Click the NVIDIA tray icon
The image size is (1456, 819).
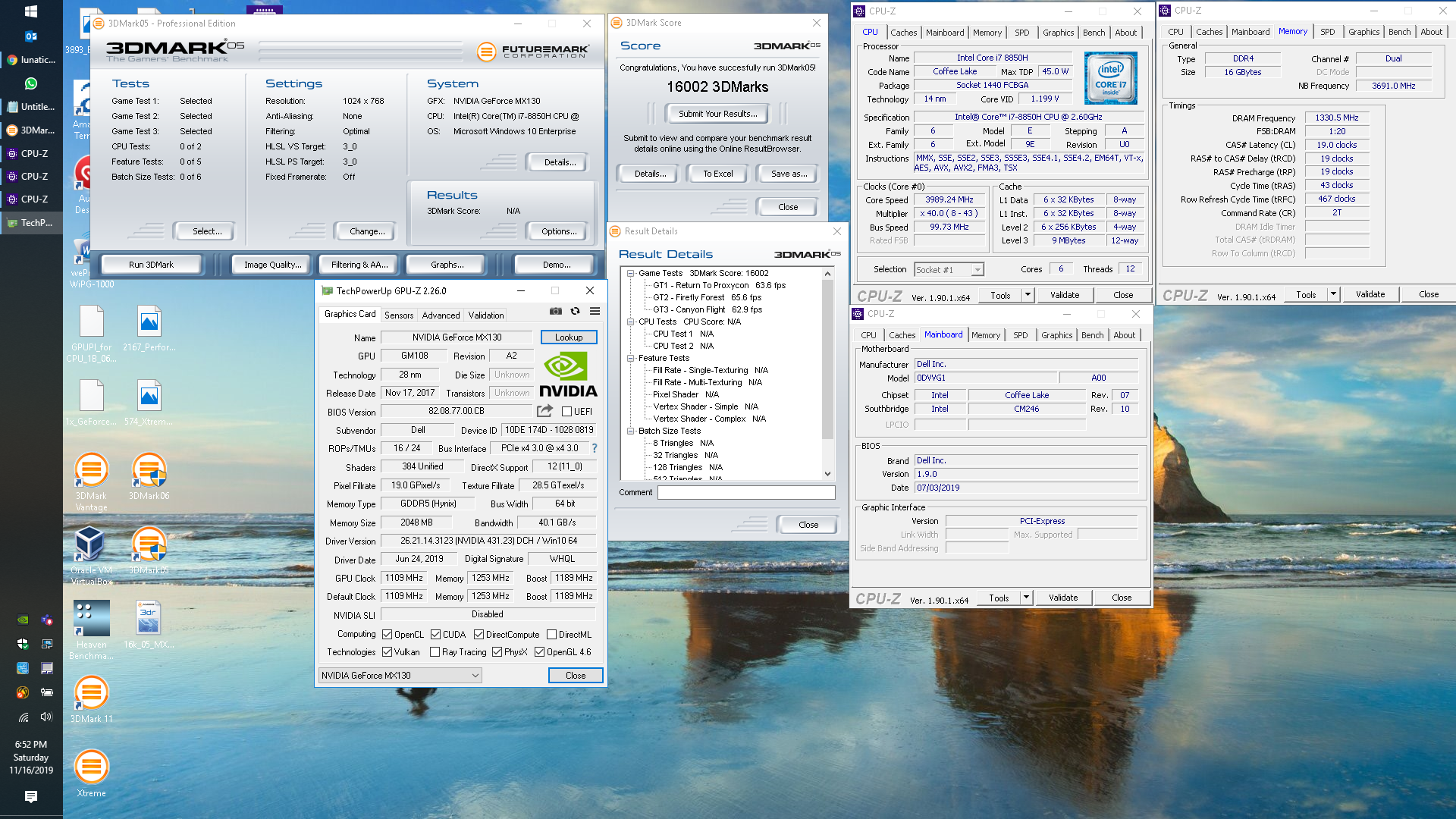click(x=23, y=620)
